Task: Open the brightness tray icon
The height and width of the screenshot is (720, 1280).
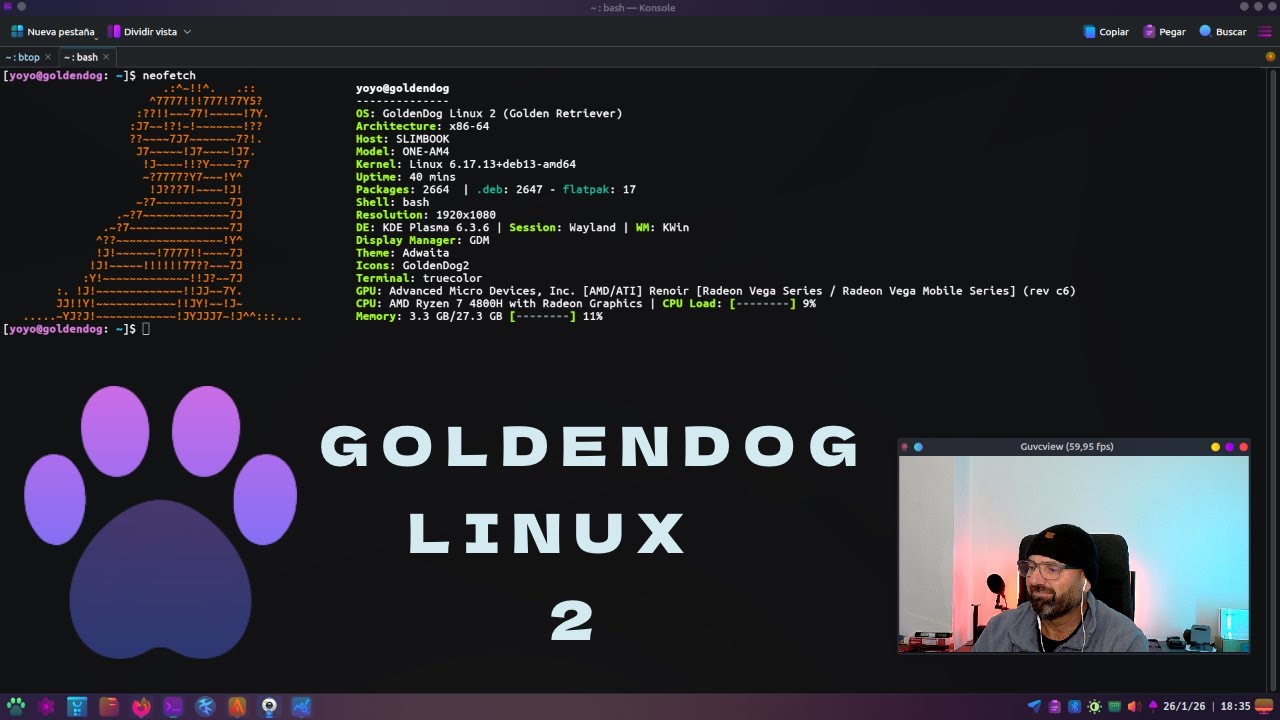Action: tap(1095, 706)
